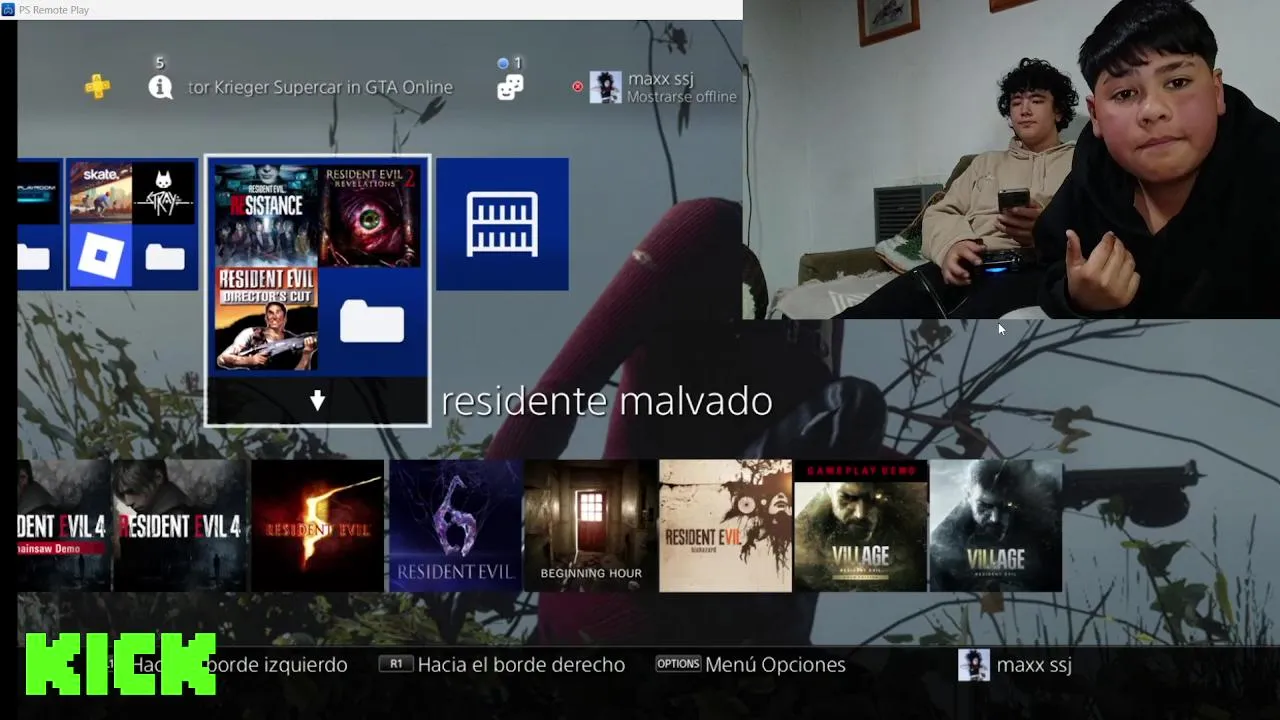Select the Playroom folder tile at left edge

pos(40,224)
